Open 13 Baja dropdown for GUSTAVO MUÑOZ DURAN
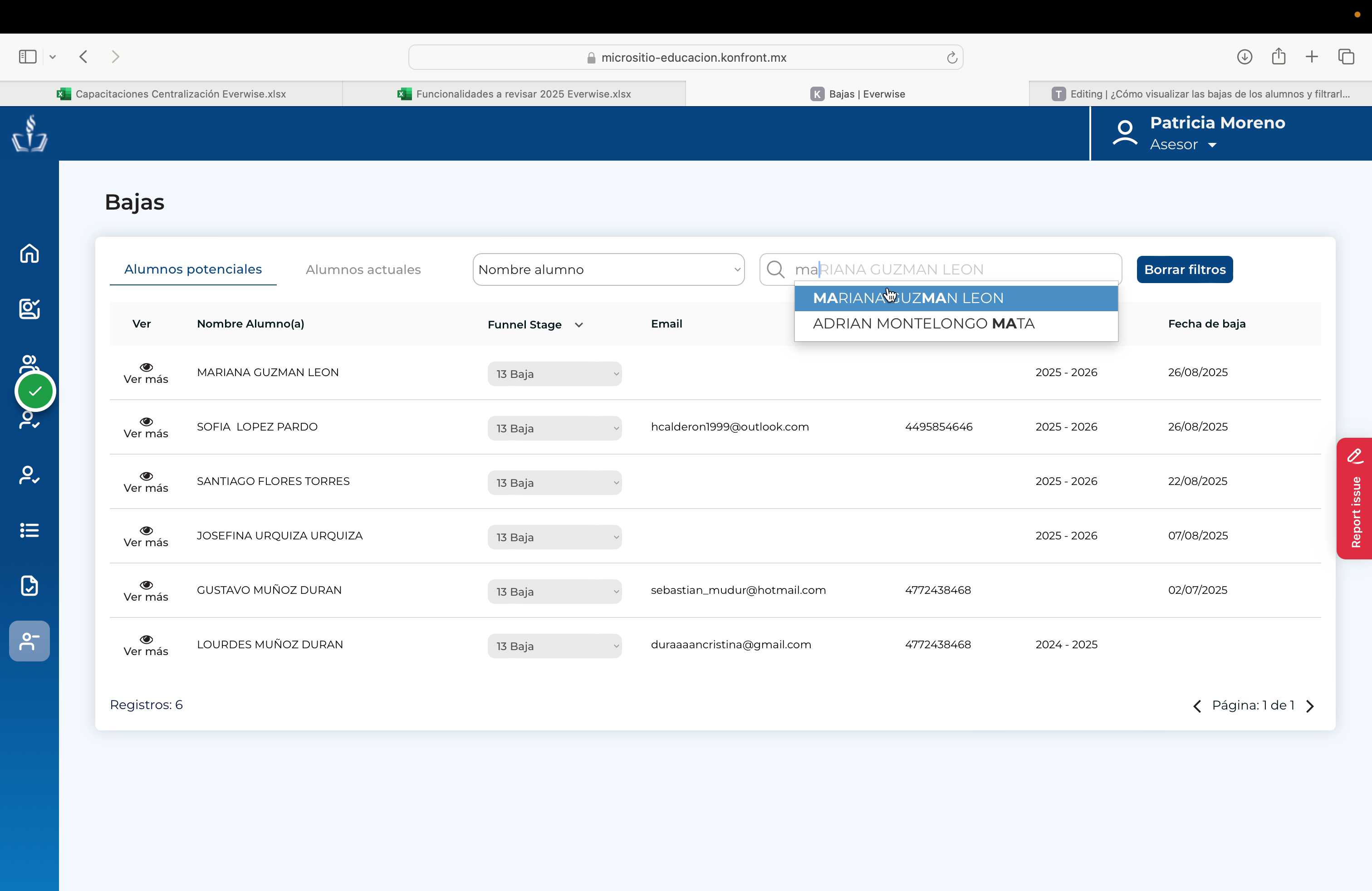 coord(554,591)
